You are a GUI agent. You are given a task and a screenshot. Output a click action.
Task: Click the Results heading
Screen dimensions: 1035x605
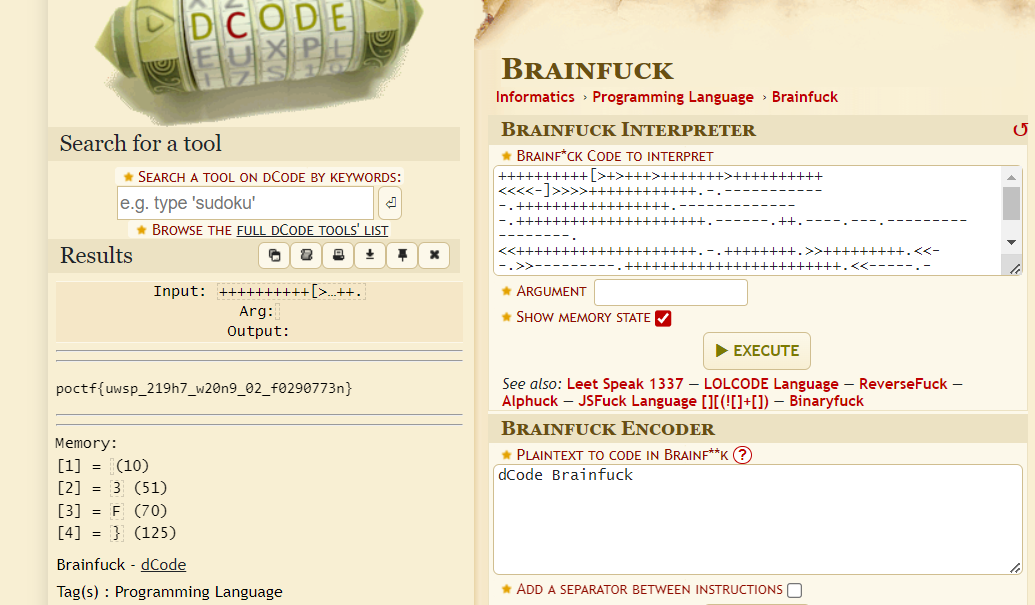pyautogui.click(x=96, y=256)
